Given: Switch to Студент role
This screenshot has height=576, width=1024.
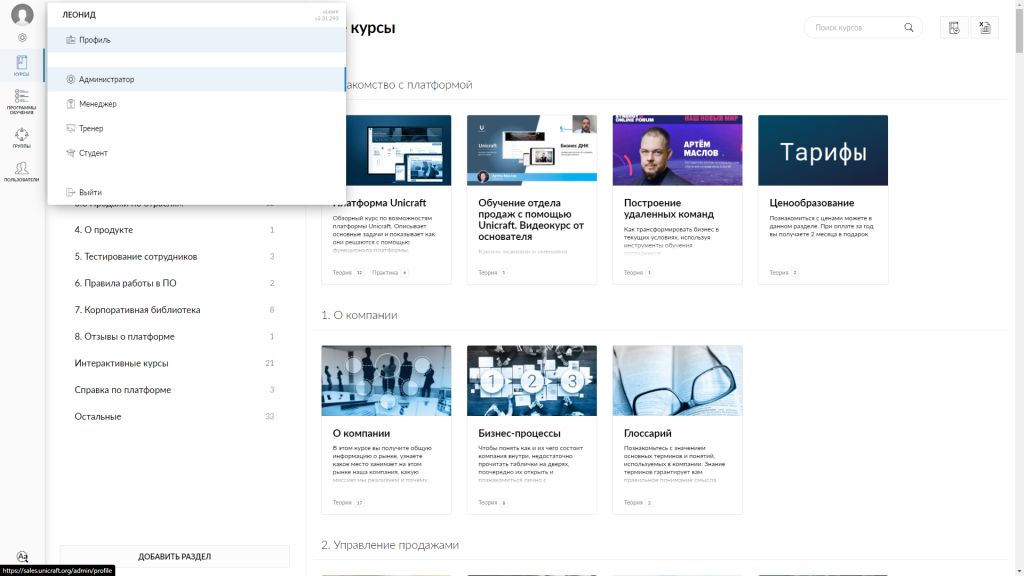Looking at the screenshot, I should 197,153.
